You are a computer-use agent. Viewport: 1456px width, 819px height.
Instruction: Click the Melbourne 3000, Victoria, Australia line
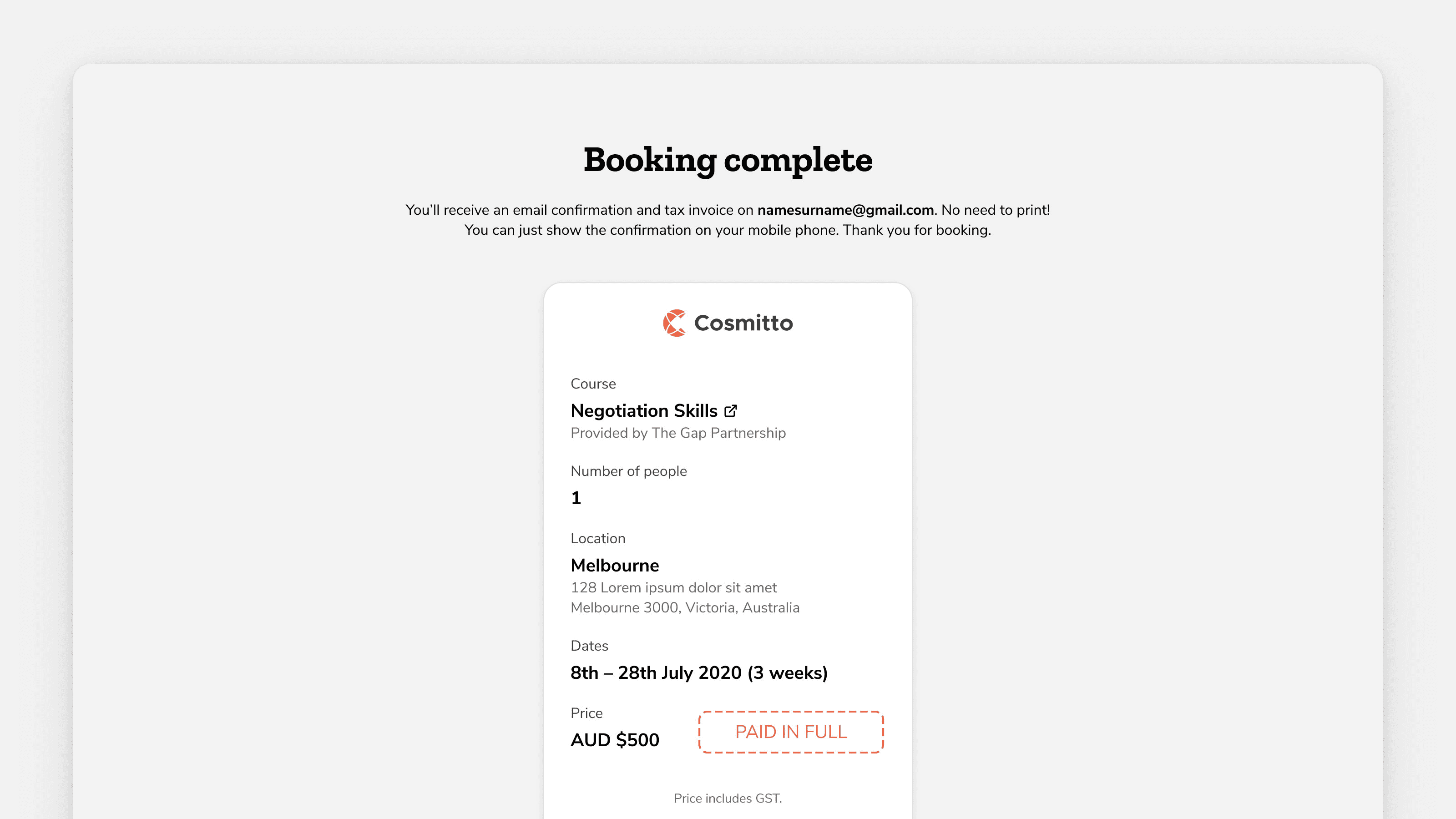click(x=684, y=607)
